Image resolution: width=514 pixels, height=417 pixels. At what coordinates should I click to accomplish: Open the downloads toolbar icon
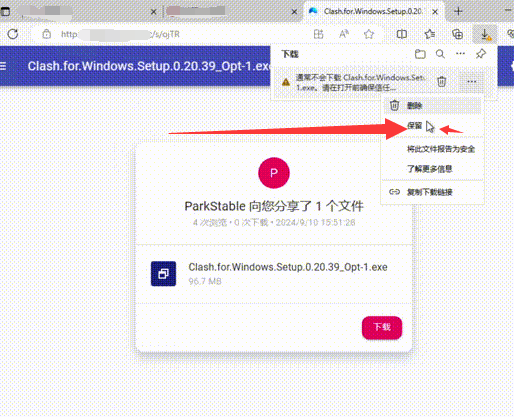485,34
